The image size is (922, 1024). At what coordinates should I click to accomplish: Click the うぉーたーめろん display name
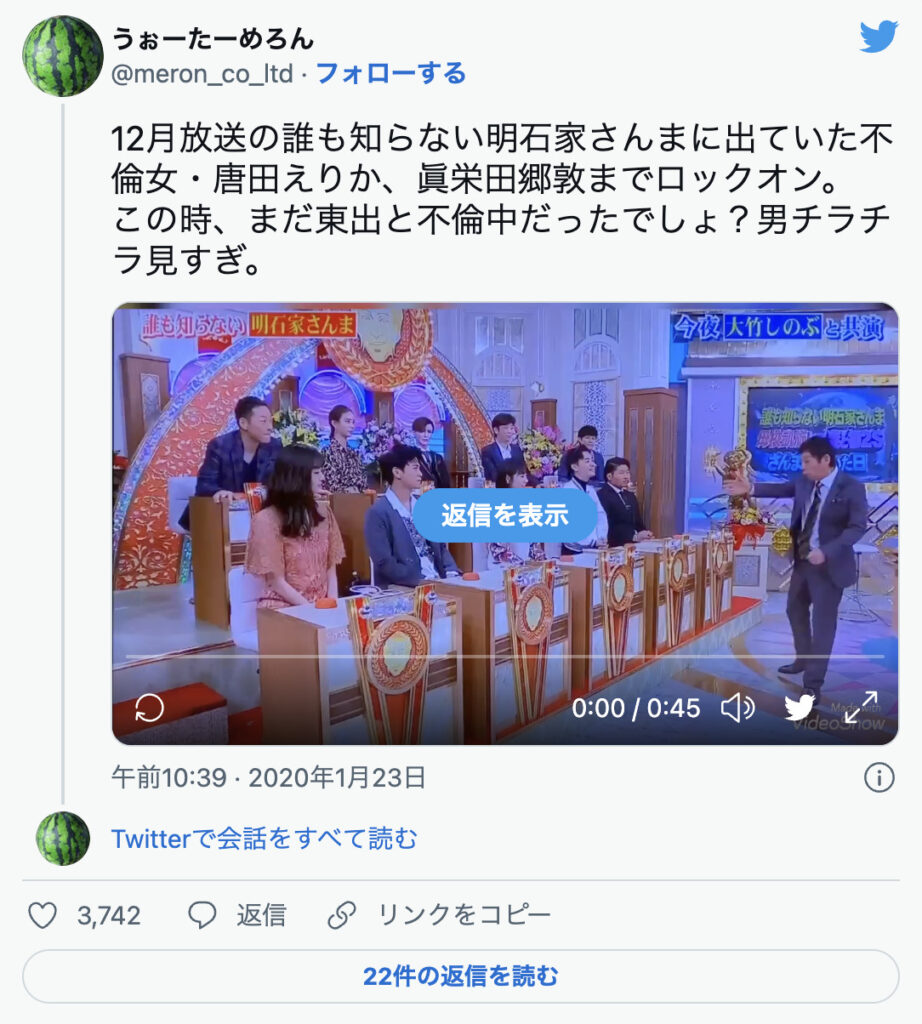click(x=213, y=39)
